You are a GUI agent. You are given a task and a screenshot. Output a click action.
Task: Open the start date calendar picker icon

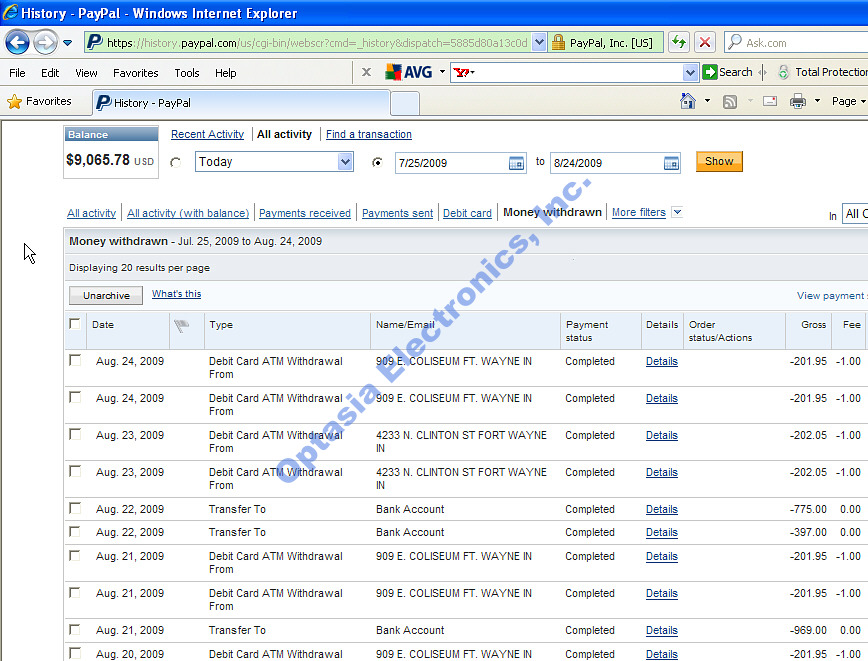[x=516, y=163]
